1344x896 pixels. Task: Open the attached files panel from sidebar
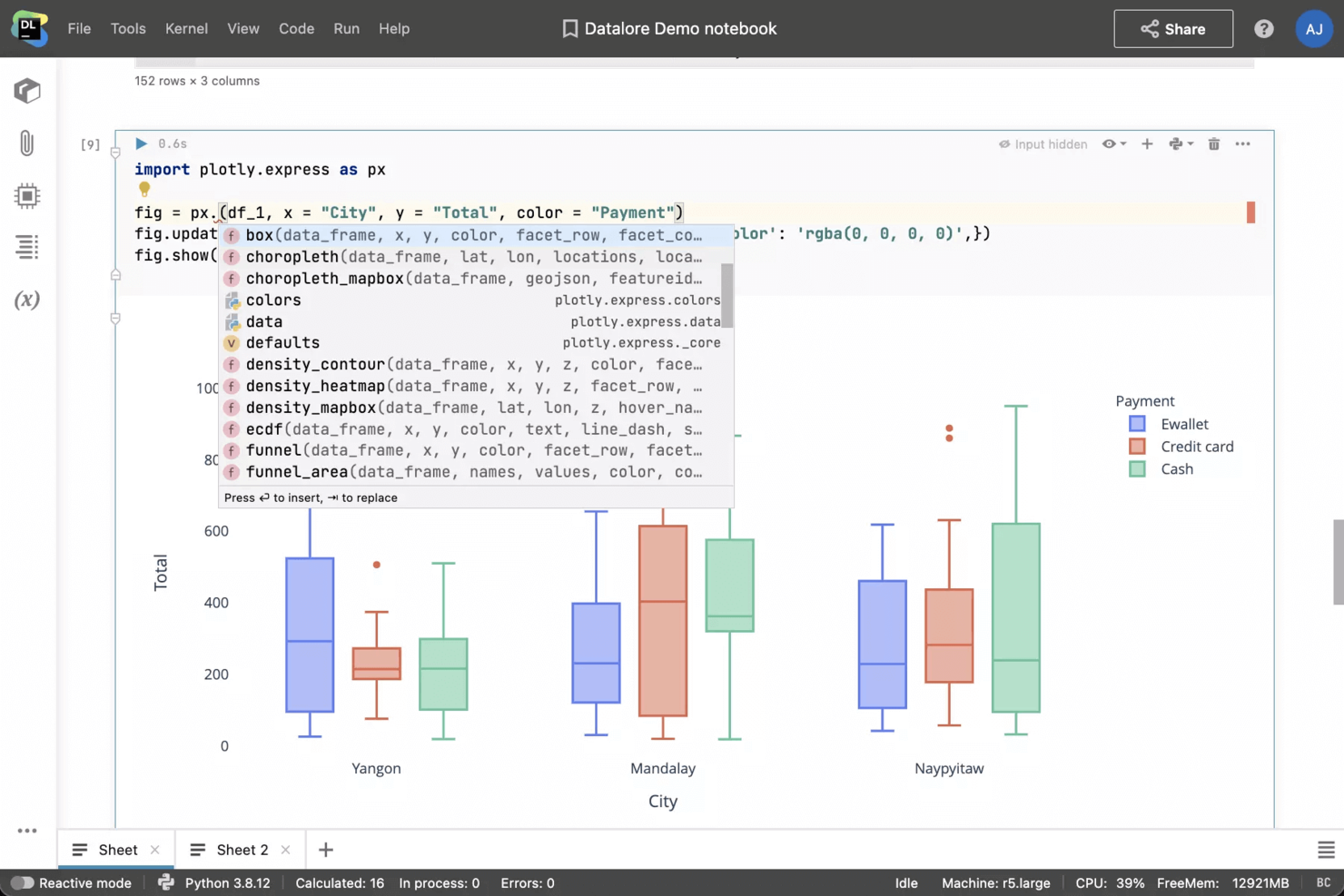coord(27,143)
